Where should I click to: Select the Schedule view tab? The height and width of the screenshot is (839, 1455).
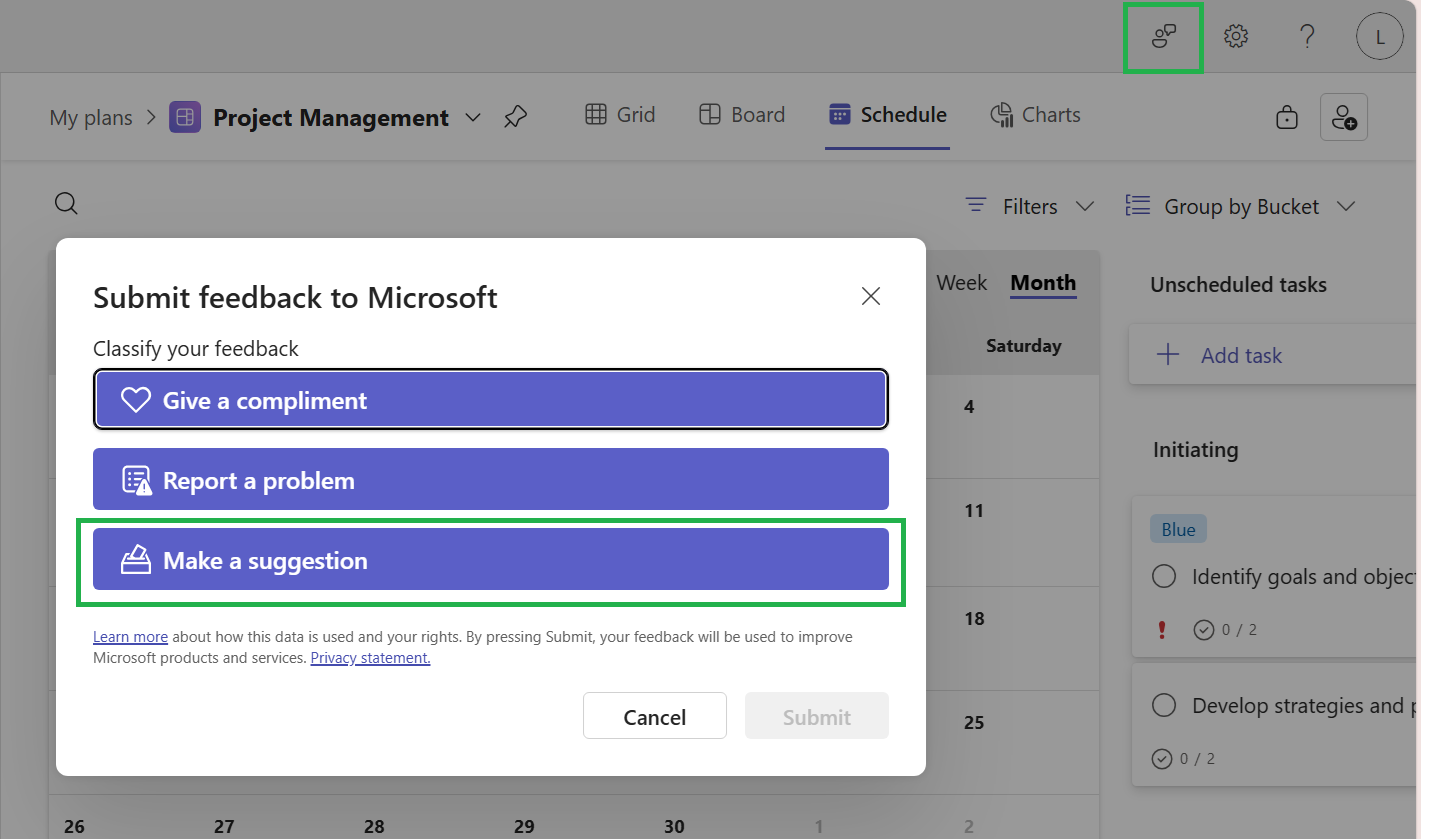(x=888, y=115)
